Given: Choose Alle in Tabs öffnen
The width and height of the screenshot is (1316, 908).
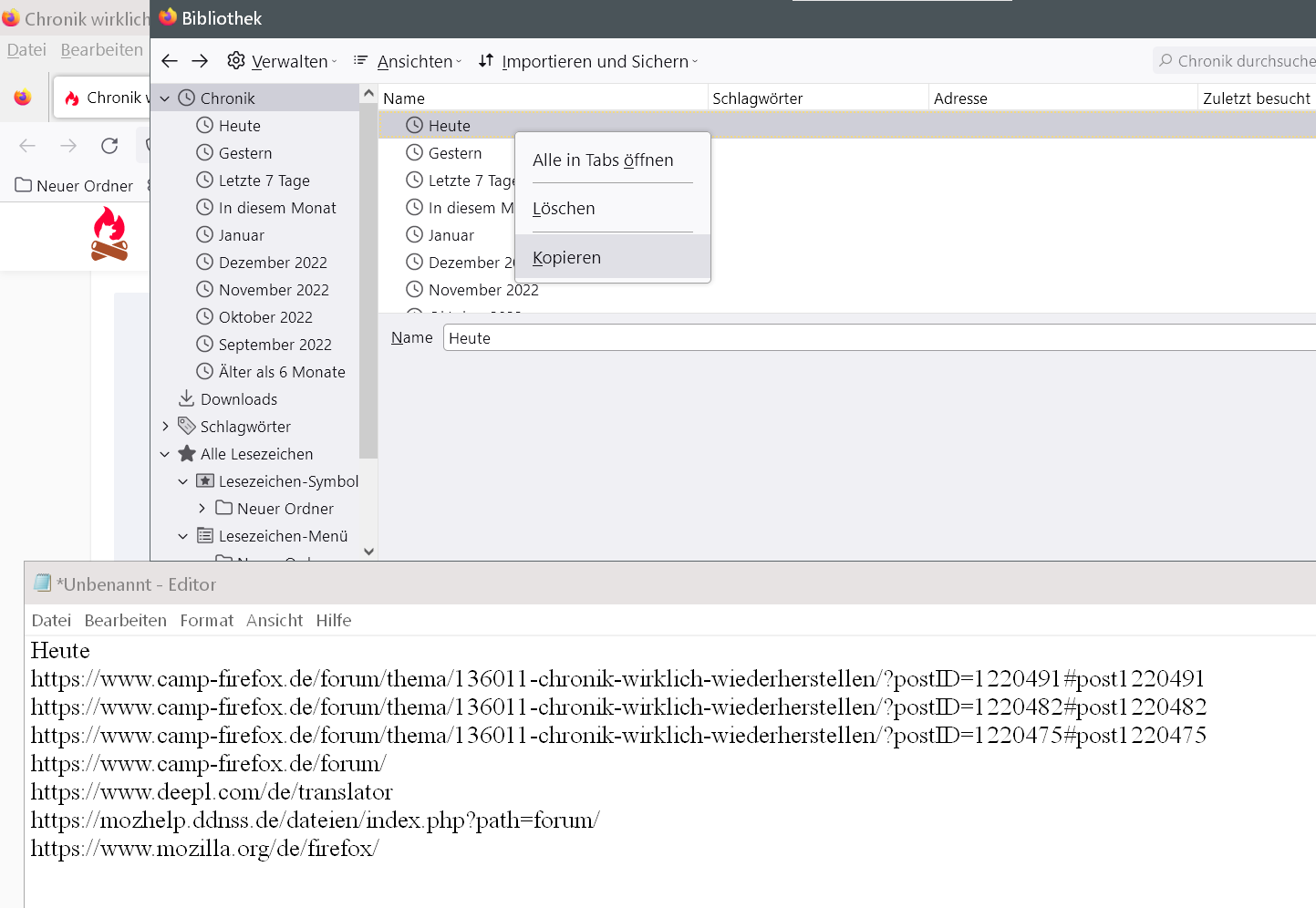Looking at the screenshot, I should (603, 160).
